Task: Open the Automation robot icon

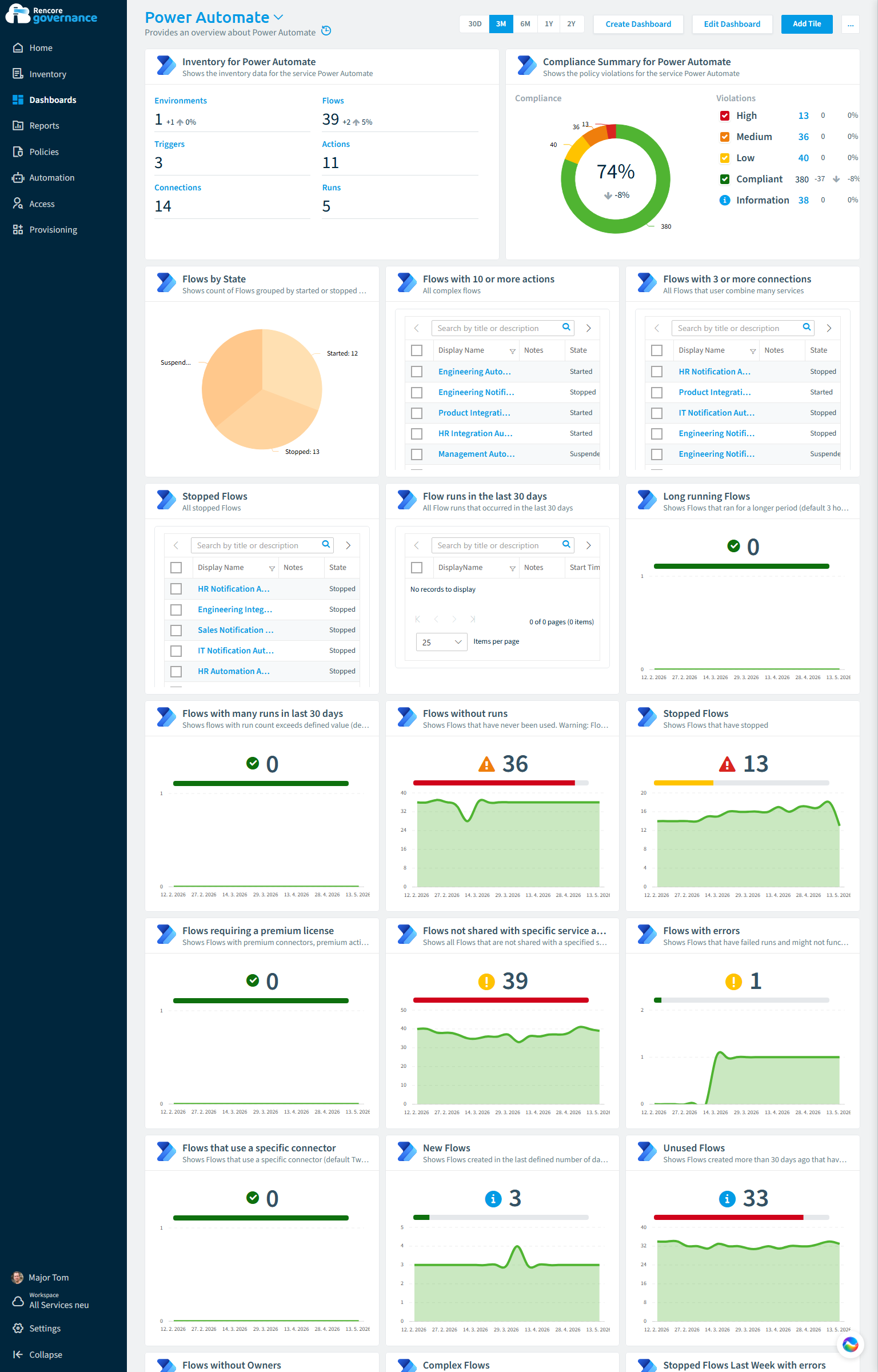Action: point(18,177)
